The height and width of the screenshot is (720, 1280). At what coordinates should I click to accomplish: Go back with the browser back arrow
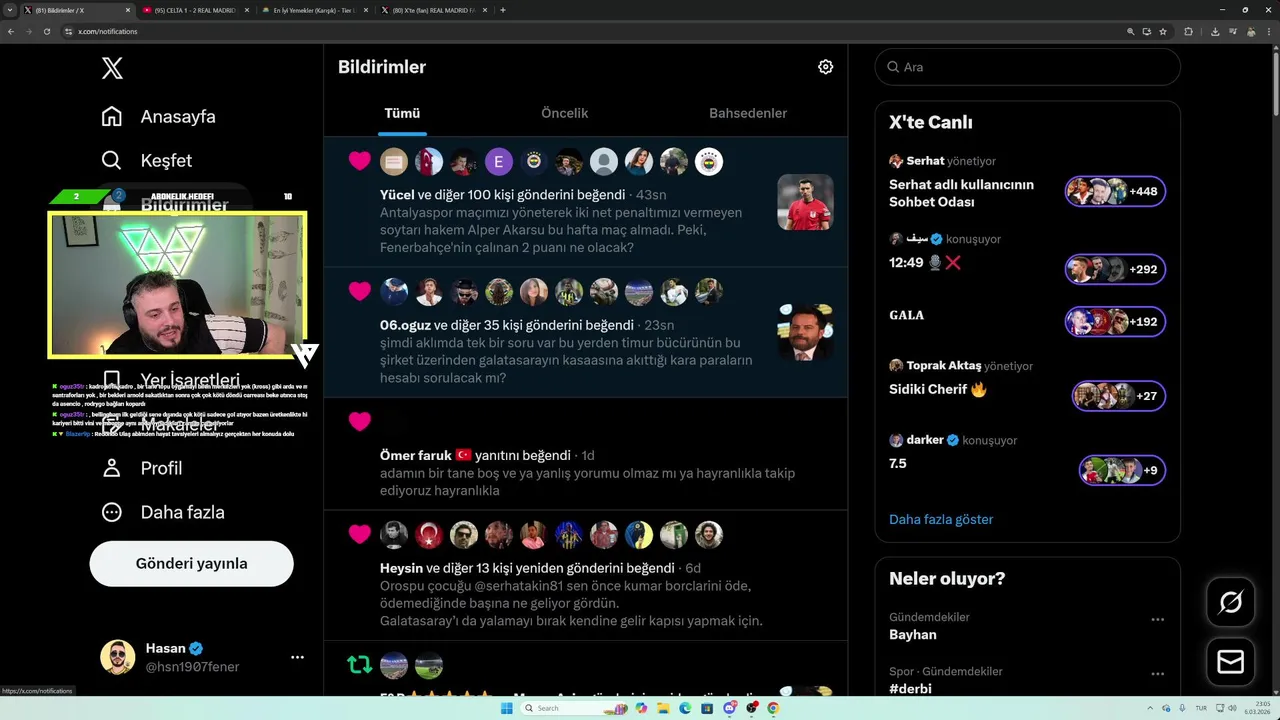tap(11, 31)
